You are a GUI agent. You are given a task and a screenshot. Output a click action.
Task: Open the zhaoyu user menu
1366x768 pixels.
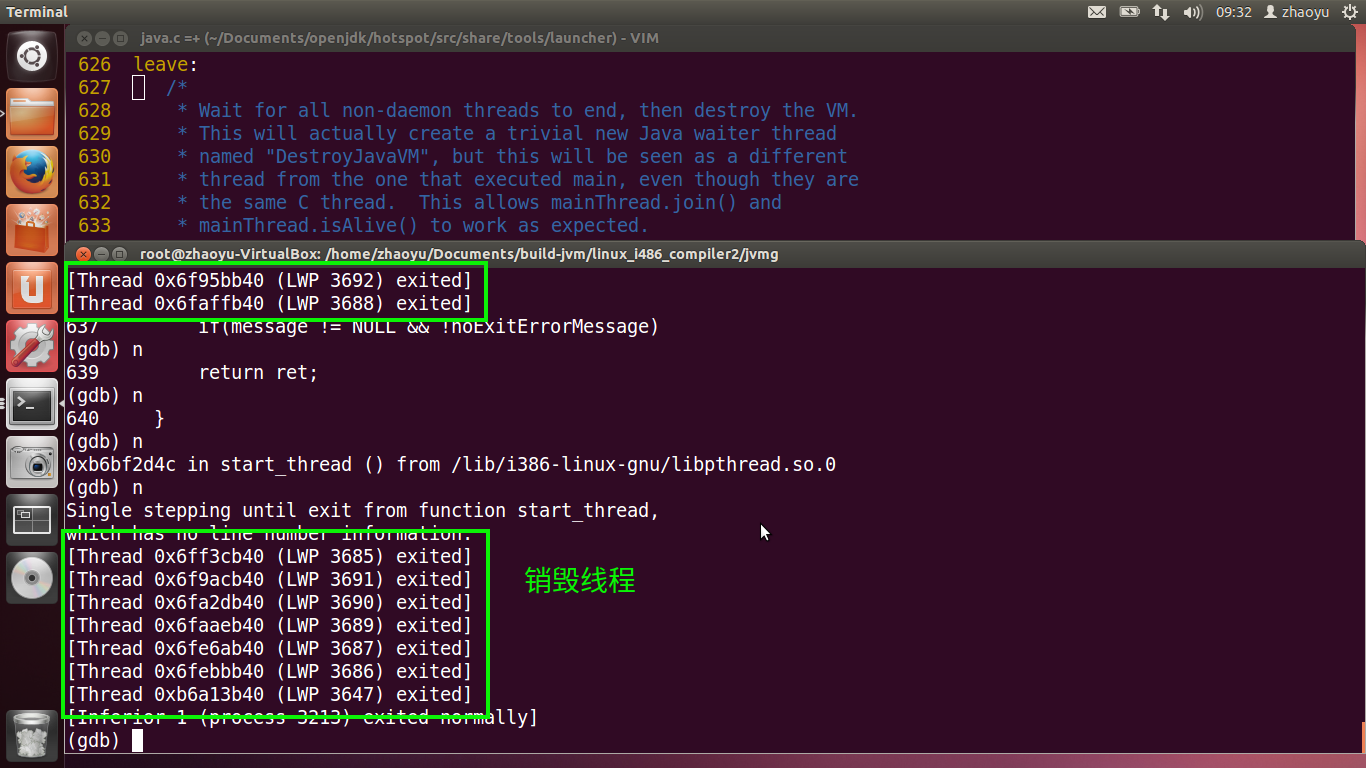tap(1297, 12)
